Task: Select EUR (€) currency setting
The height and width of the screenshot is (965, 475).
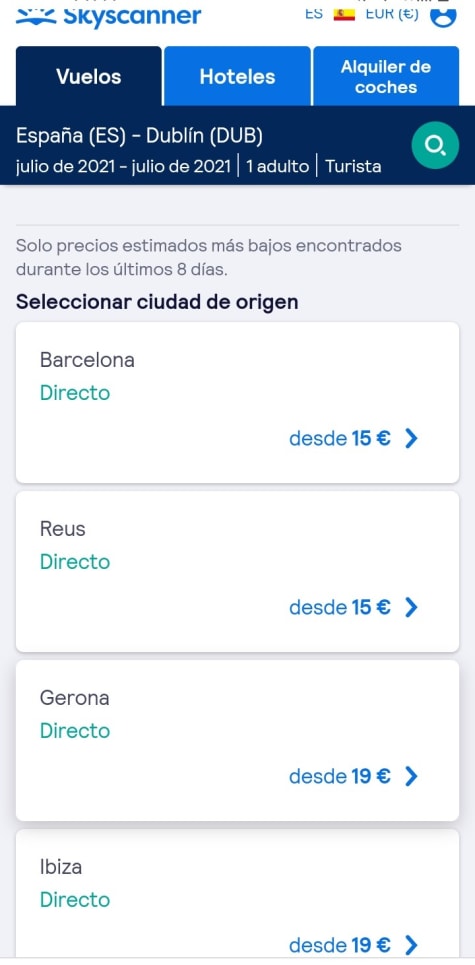Action: click(392, 14)
